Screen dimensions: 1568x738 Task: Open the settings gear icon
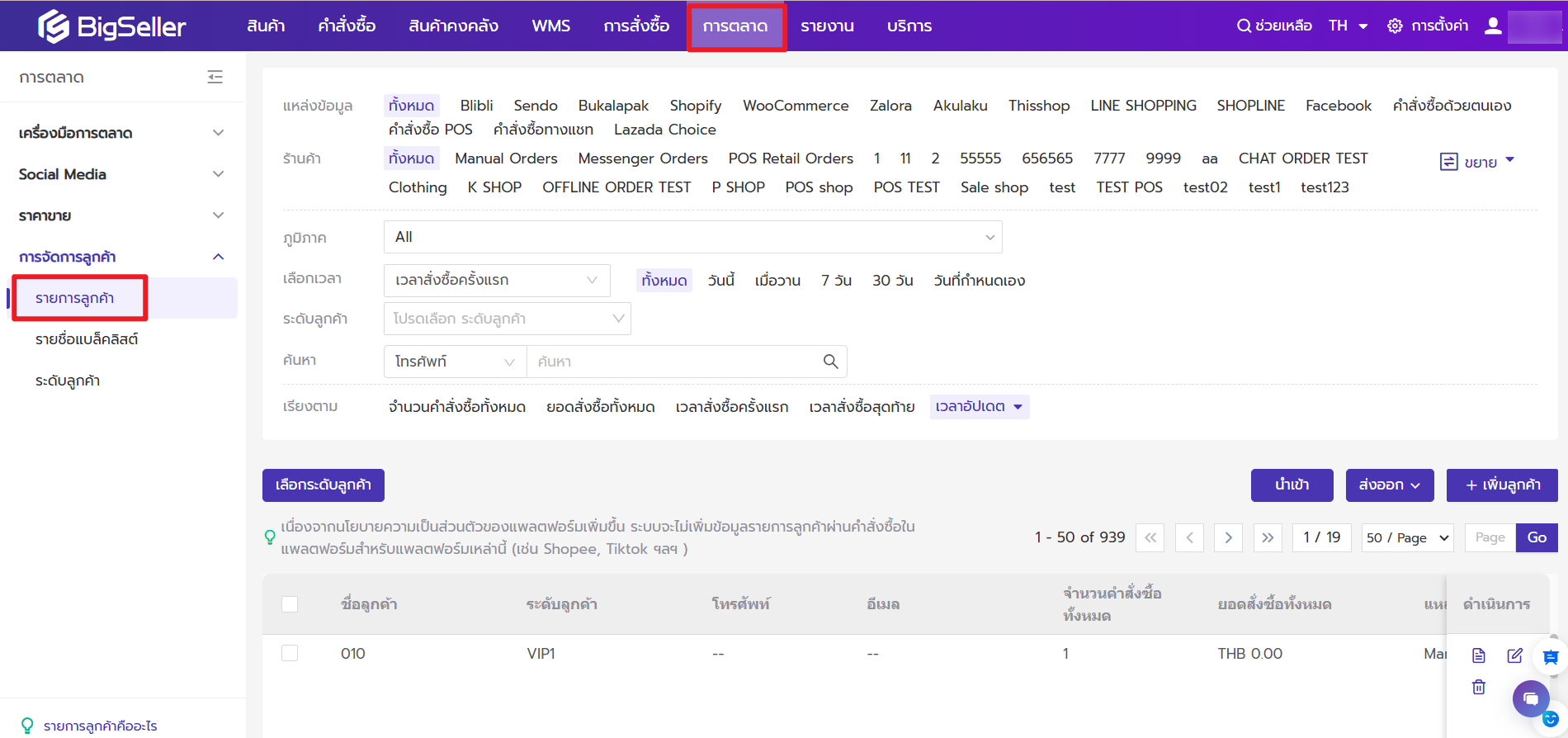click(x=1395, y=26)
